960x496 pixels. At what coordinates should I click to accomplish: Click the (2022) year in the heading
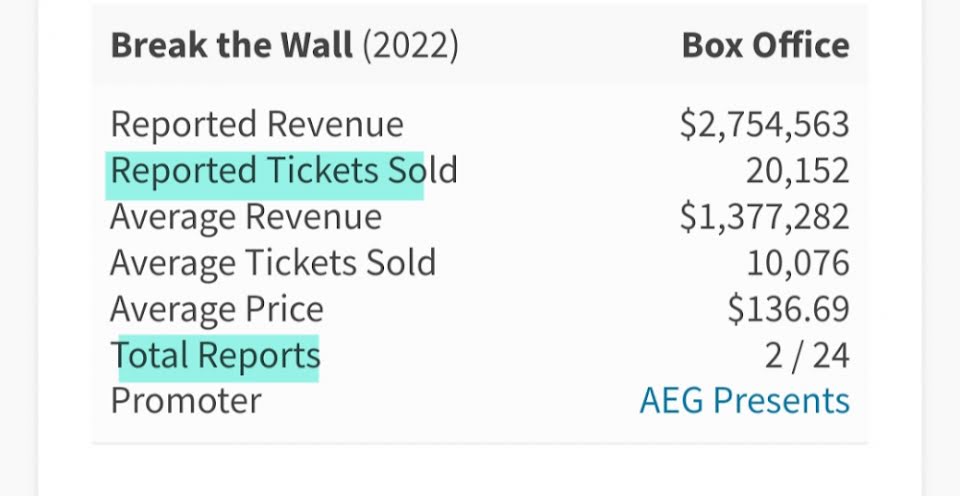coord(410,46)
